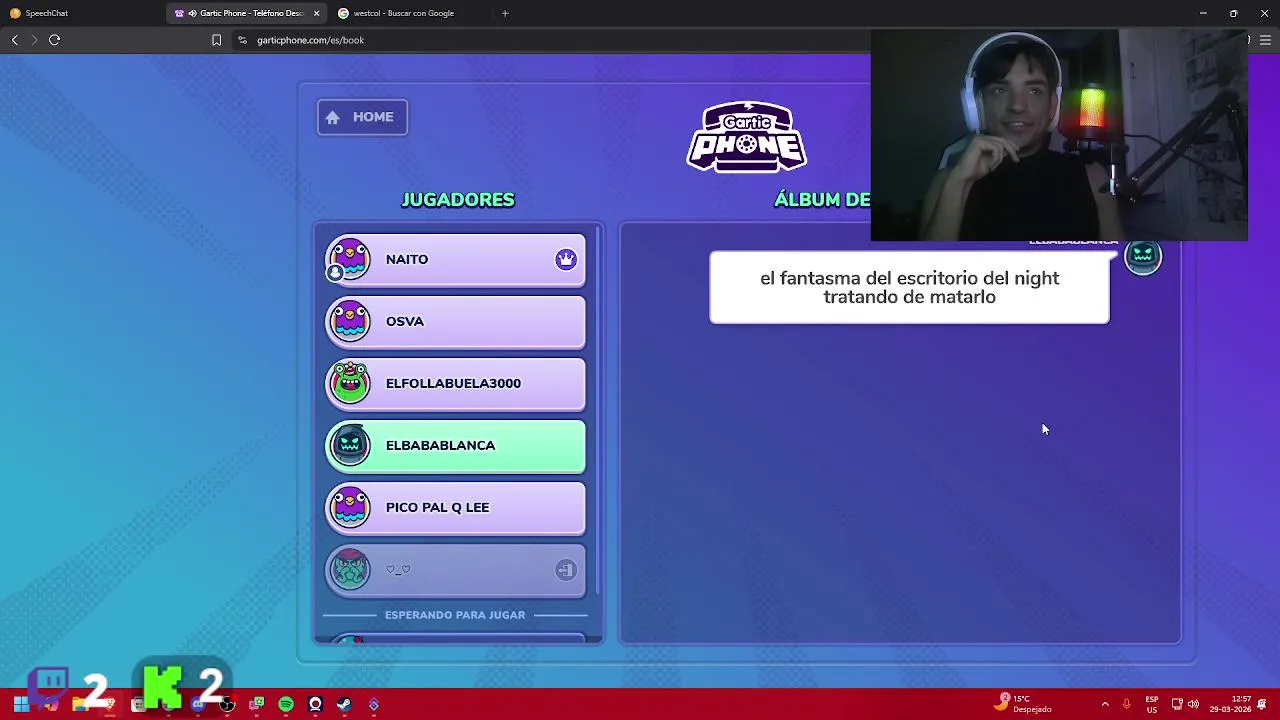1280x720 pixels.
Task: Click ELFOLLABUELA3000's green avatar
Action: (x=350, y=383)
